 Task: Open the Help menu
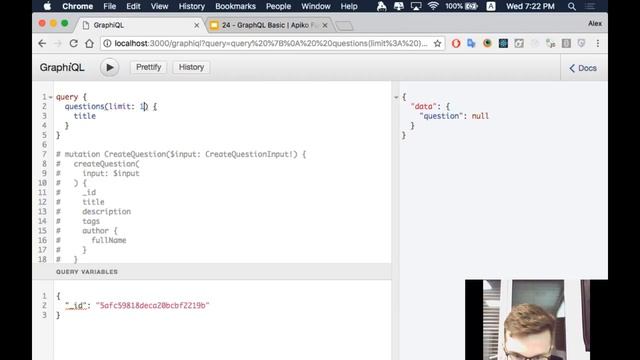tap(349, 6)
